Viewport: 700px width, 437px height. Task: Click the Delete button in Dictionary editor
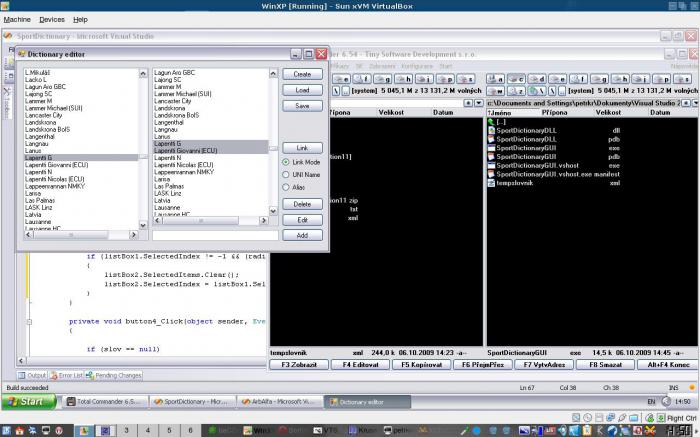[302, 204]
